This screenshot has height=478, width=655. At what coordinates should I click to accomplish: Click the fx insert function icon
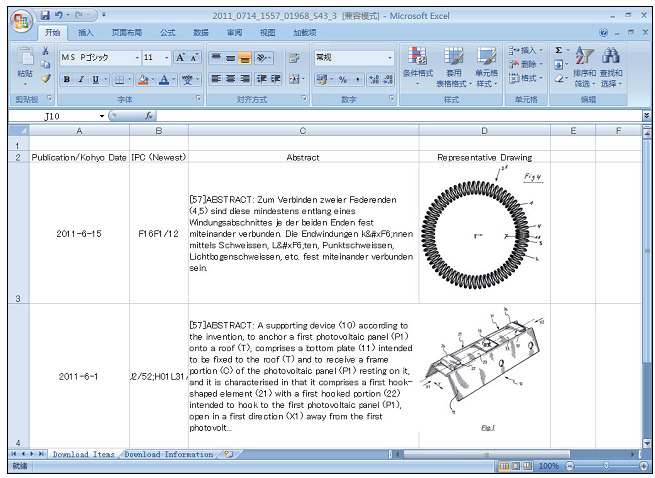[148, 116]
